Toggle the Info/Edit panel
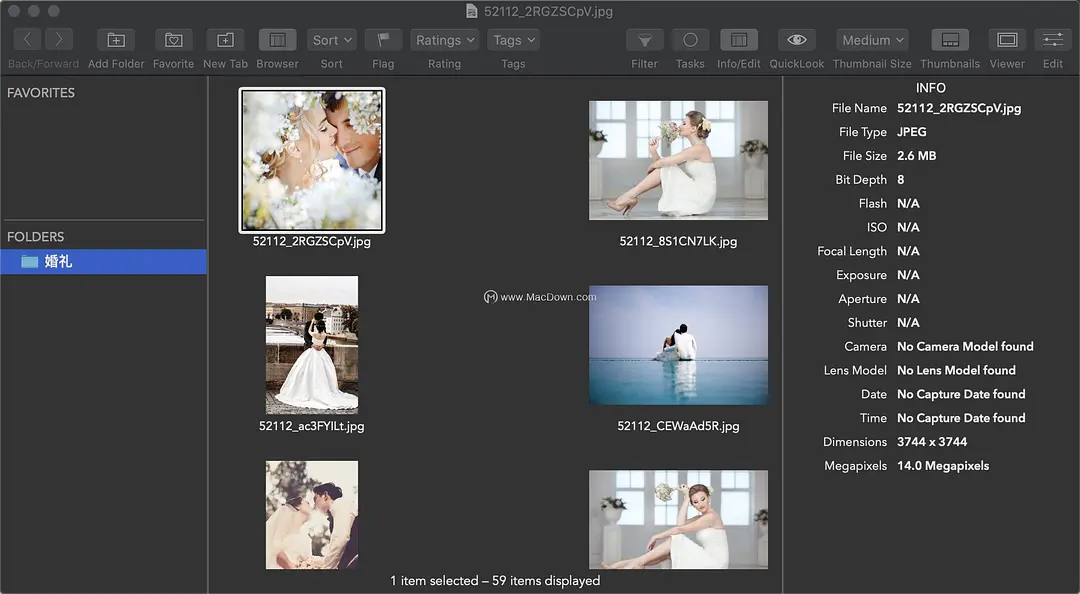The image size is (1080, 594). point(738,40)
